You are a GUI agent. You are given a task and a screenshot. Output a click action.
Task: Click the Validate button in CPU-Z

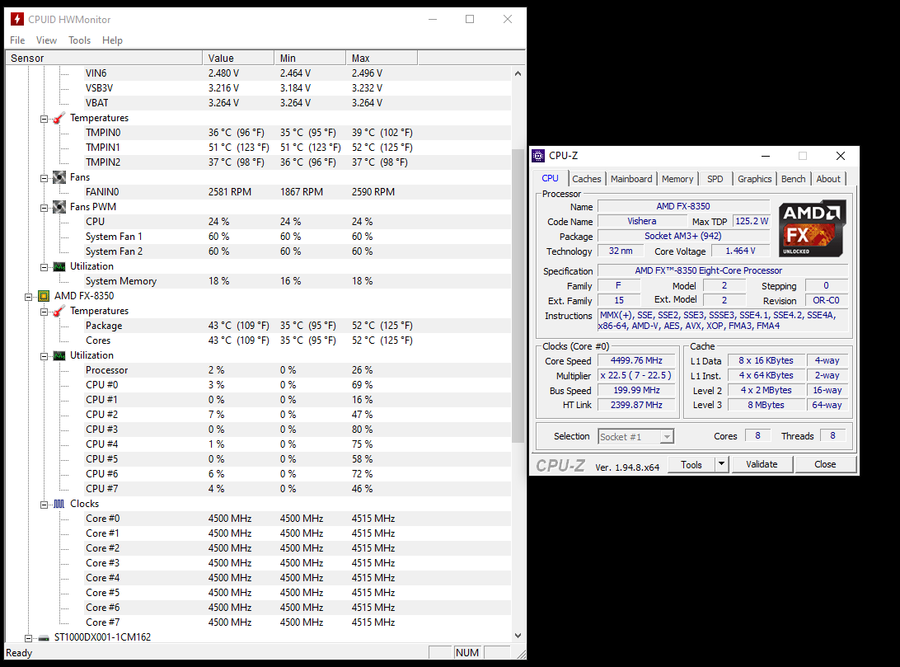click(x=762, y=464)
